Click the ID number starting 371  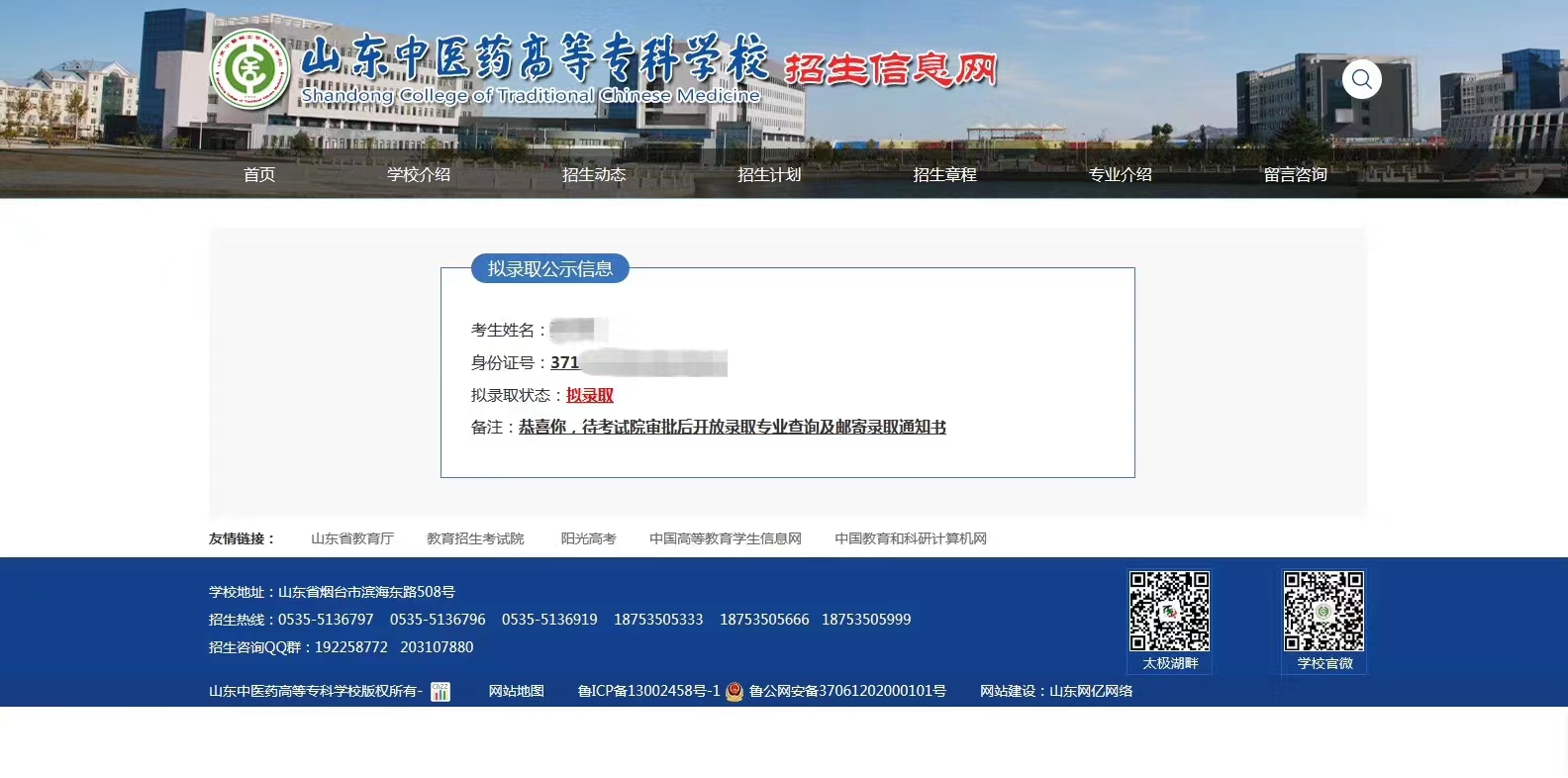point(638,362)
